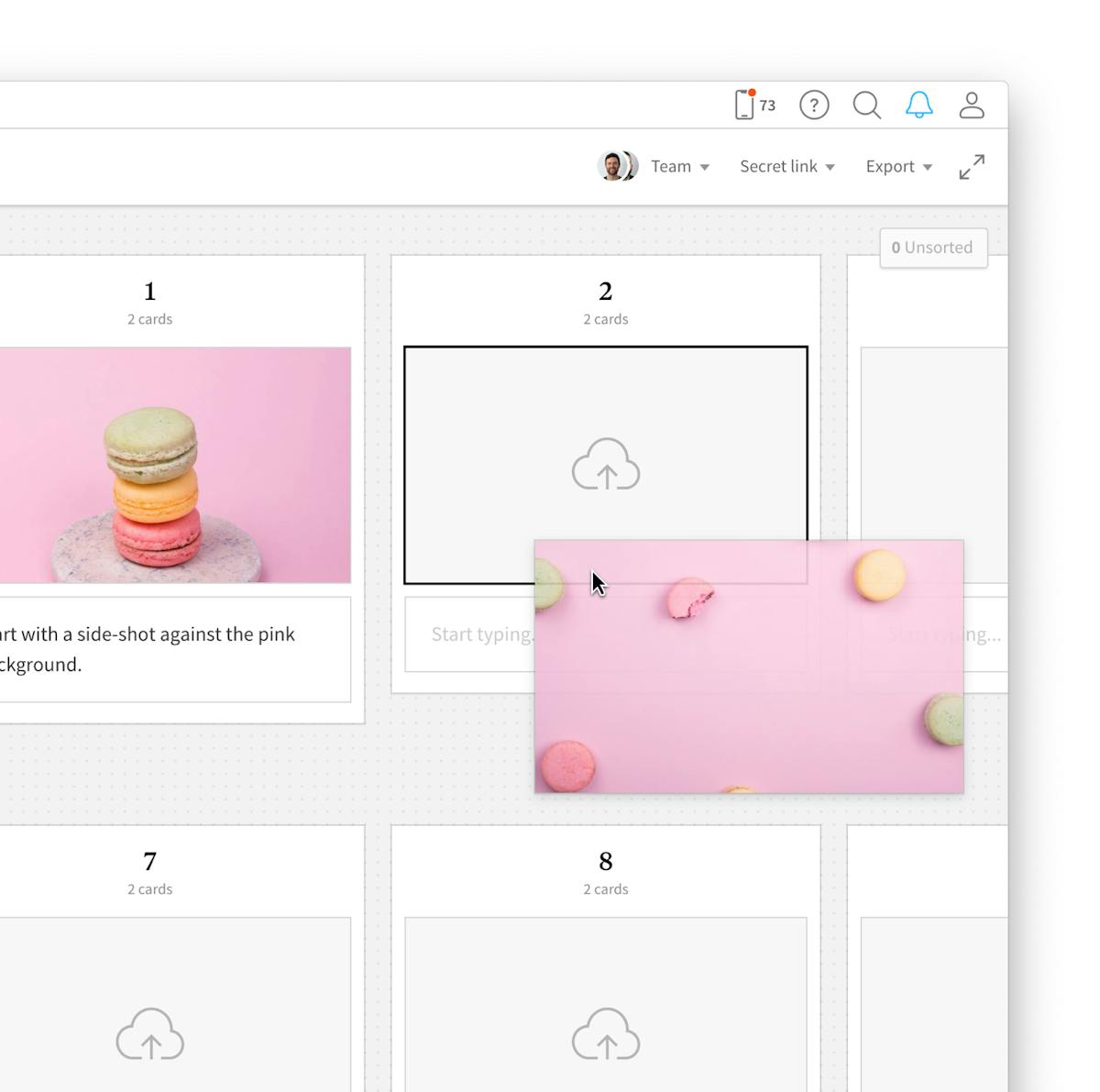
Task: Open the Team dropdown
Action: point(679,166)
